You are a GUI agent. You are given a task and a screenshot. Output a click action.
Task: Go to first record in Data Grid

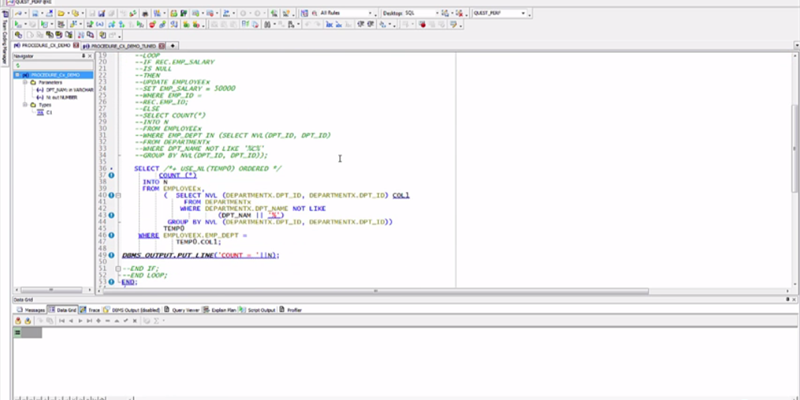tap(62, 320)
